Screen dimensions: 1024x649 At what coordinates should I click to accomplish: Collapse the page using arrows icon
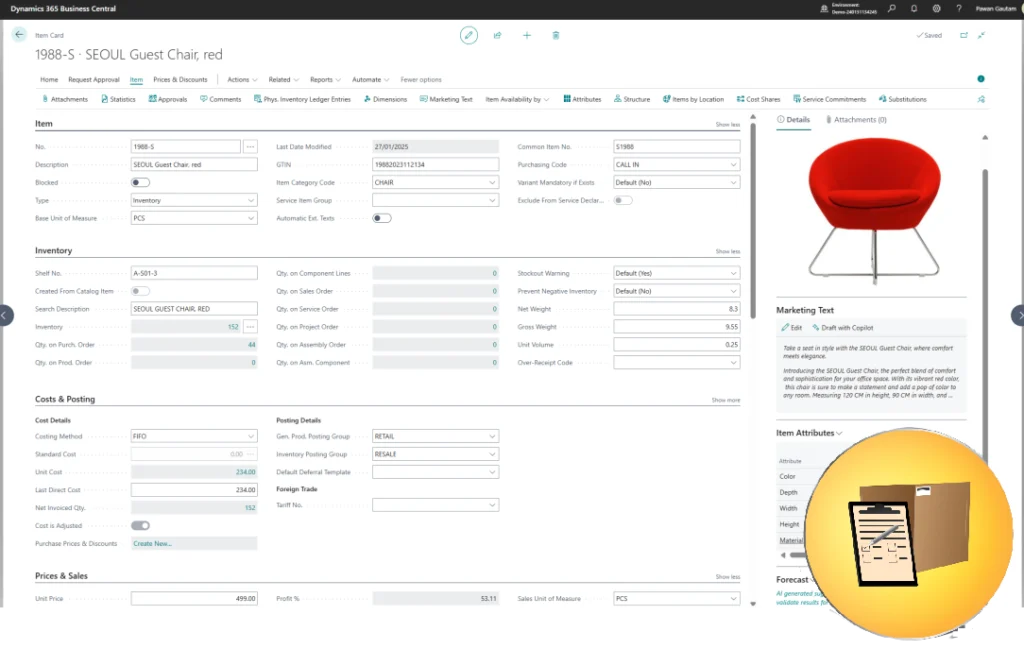click(982, 35)
